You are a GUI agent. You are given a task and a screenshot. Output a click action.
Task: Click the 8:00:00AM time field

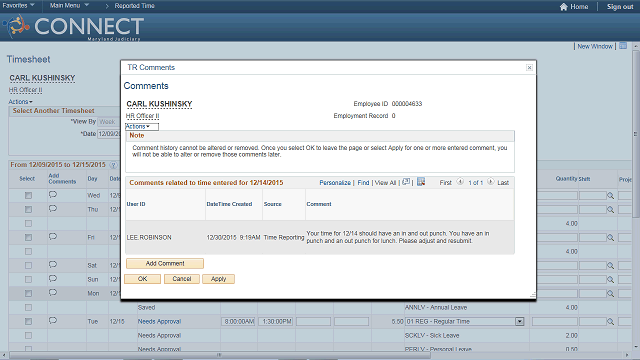(x=239, y=322)
